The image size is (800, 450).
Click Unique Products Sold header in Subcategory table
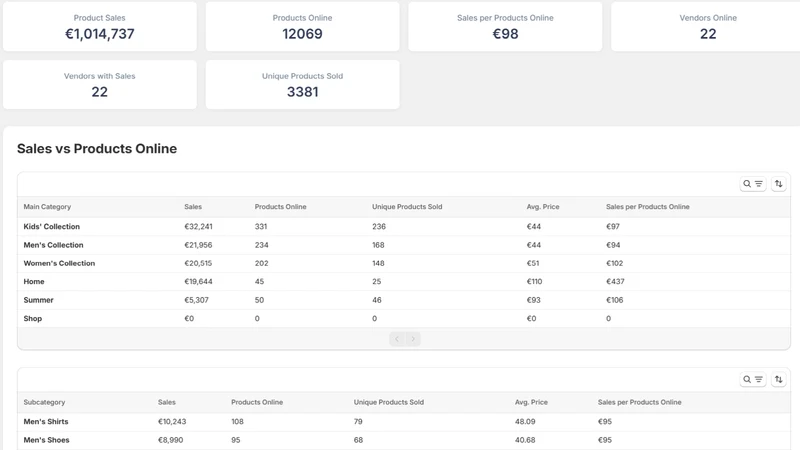point(388,402)
